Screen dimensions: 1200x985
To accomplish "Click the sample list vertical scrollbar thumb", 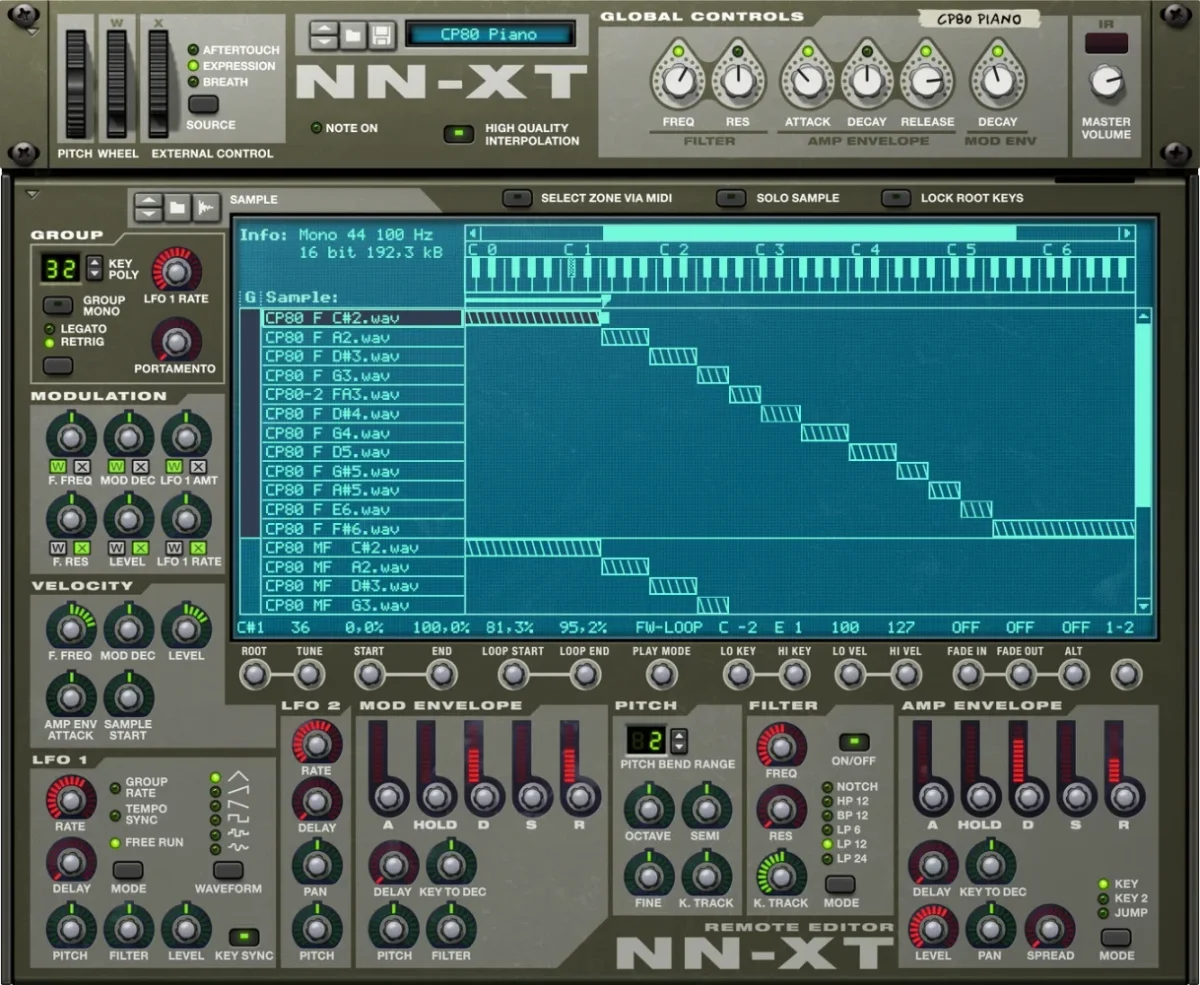I will click(x=1143, y=415).
